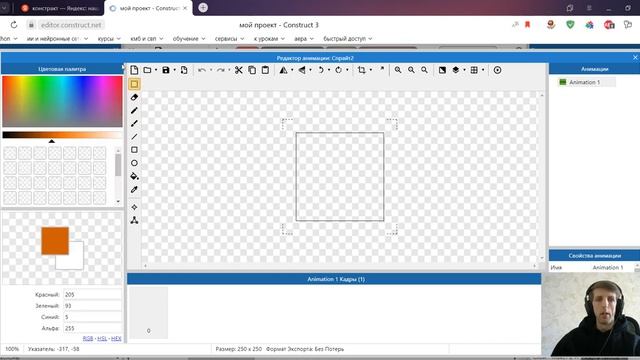
Task: Open a new browser tab
Action: (x=203, y=8)
